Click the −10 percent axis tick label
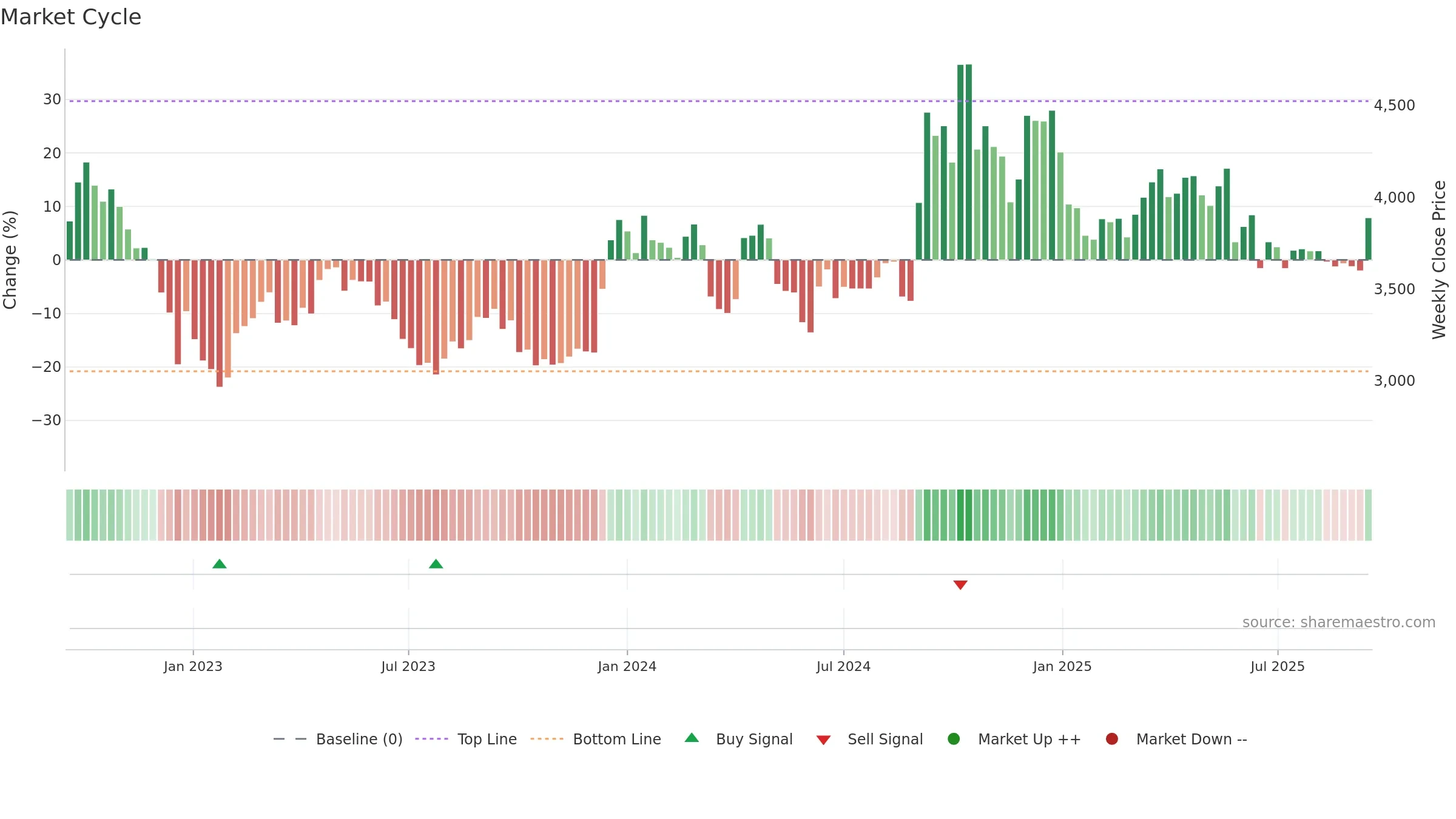 click(x=47, y=314)
